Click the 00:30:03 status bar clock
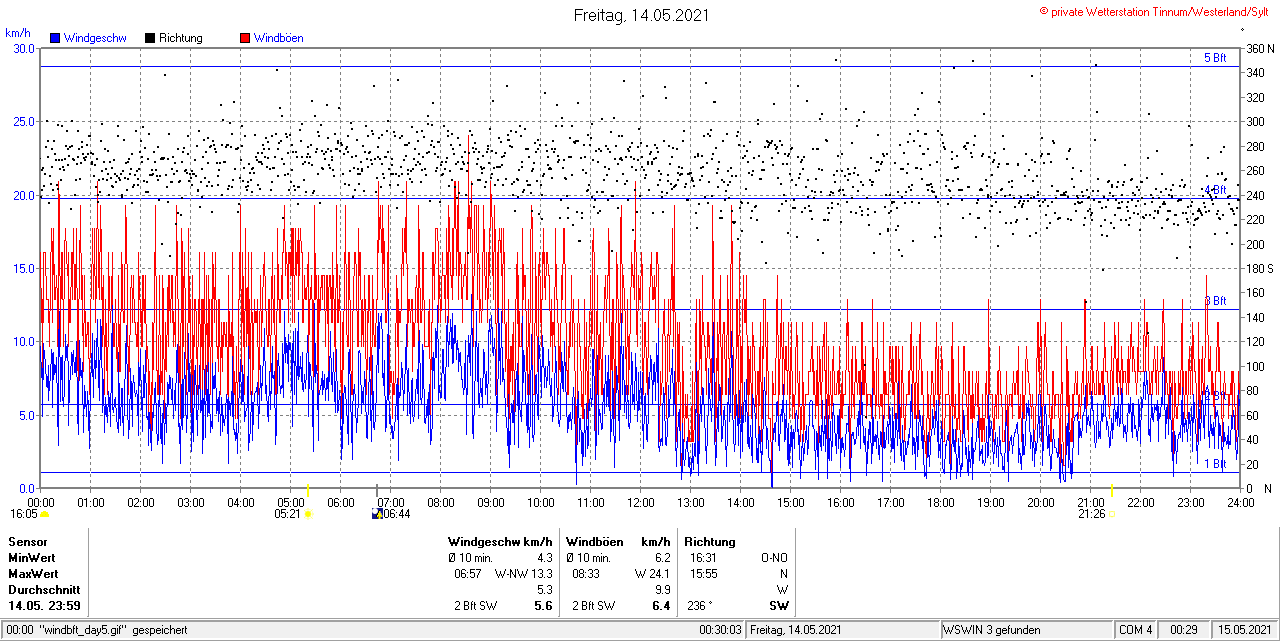The height and width of the screenshot is (641, 1280). (721, 630)
